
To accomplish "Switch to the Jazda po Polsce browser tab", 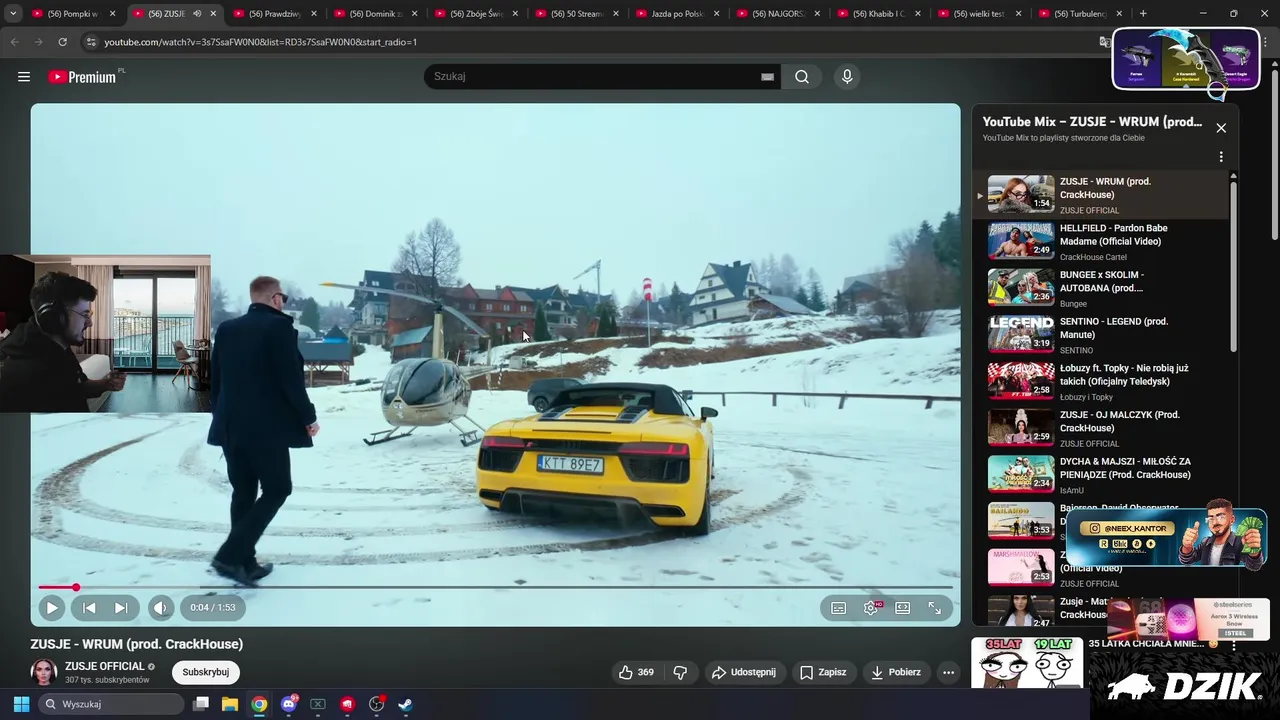I will tap(678, 14).
